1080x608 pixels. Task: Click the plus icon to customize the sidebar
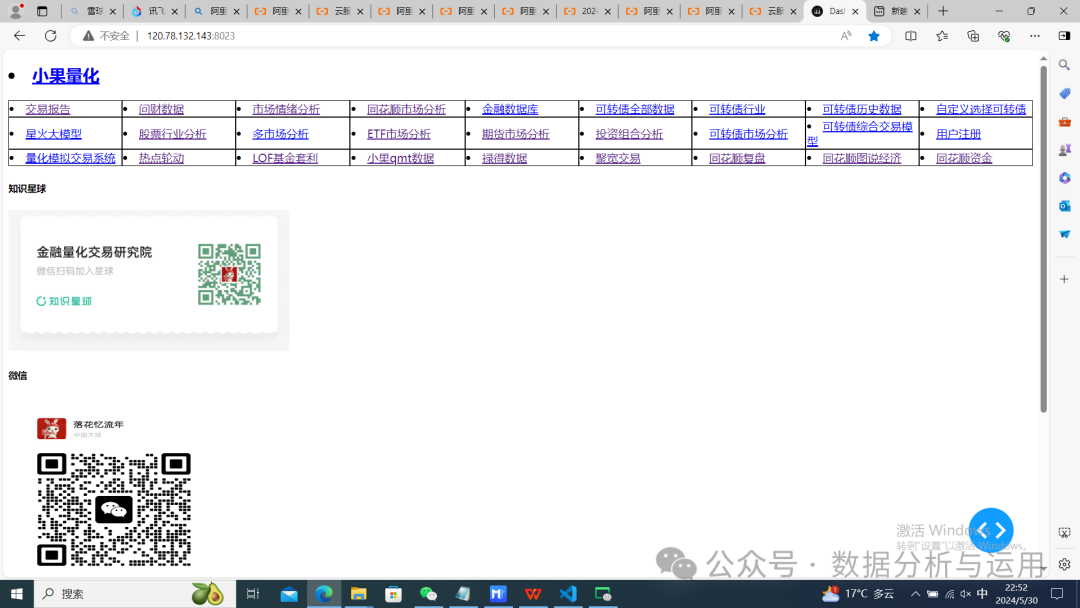click(x=1064, y=279)
